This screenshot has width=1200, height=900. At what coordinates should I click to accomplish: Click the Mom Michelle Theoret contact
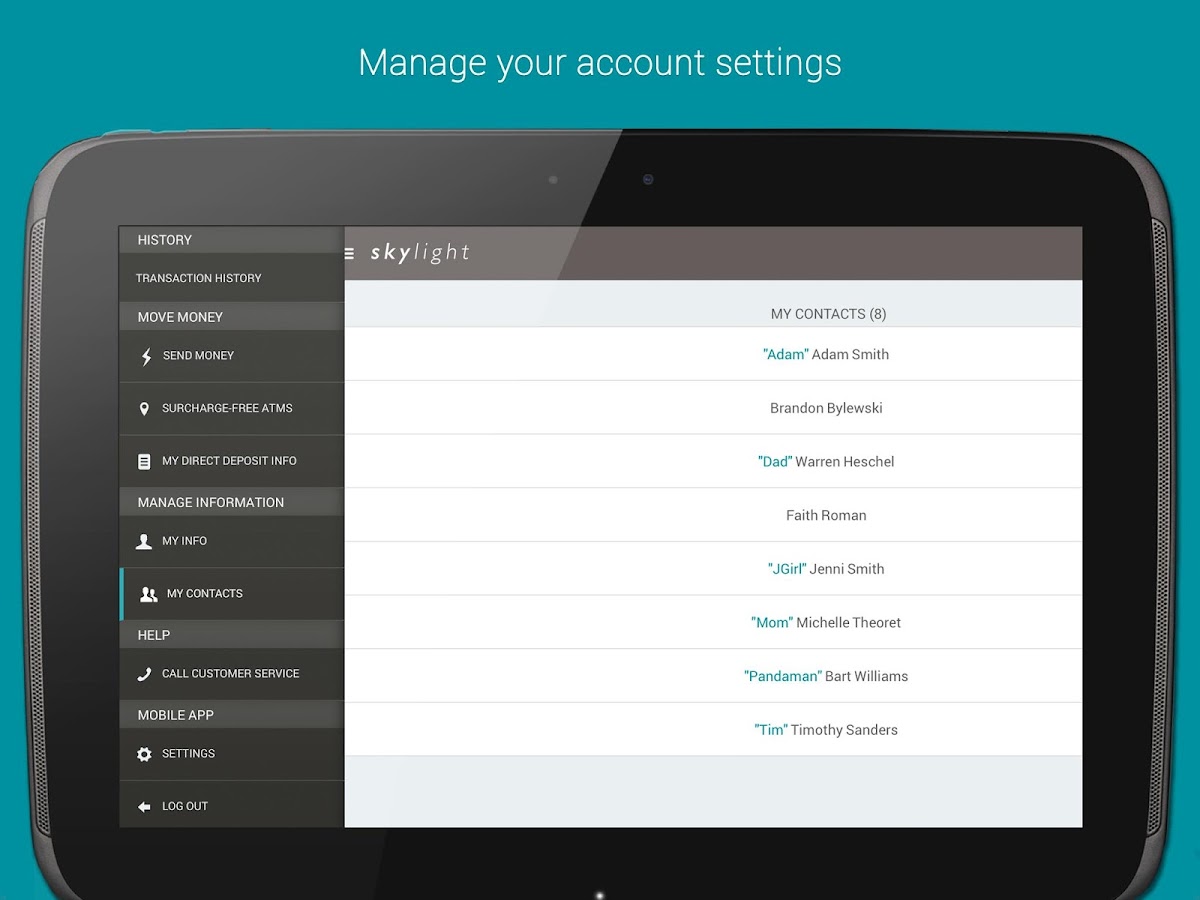click(826, 622)
